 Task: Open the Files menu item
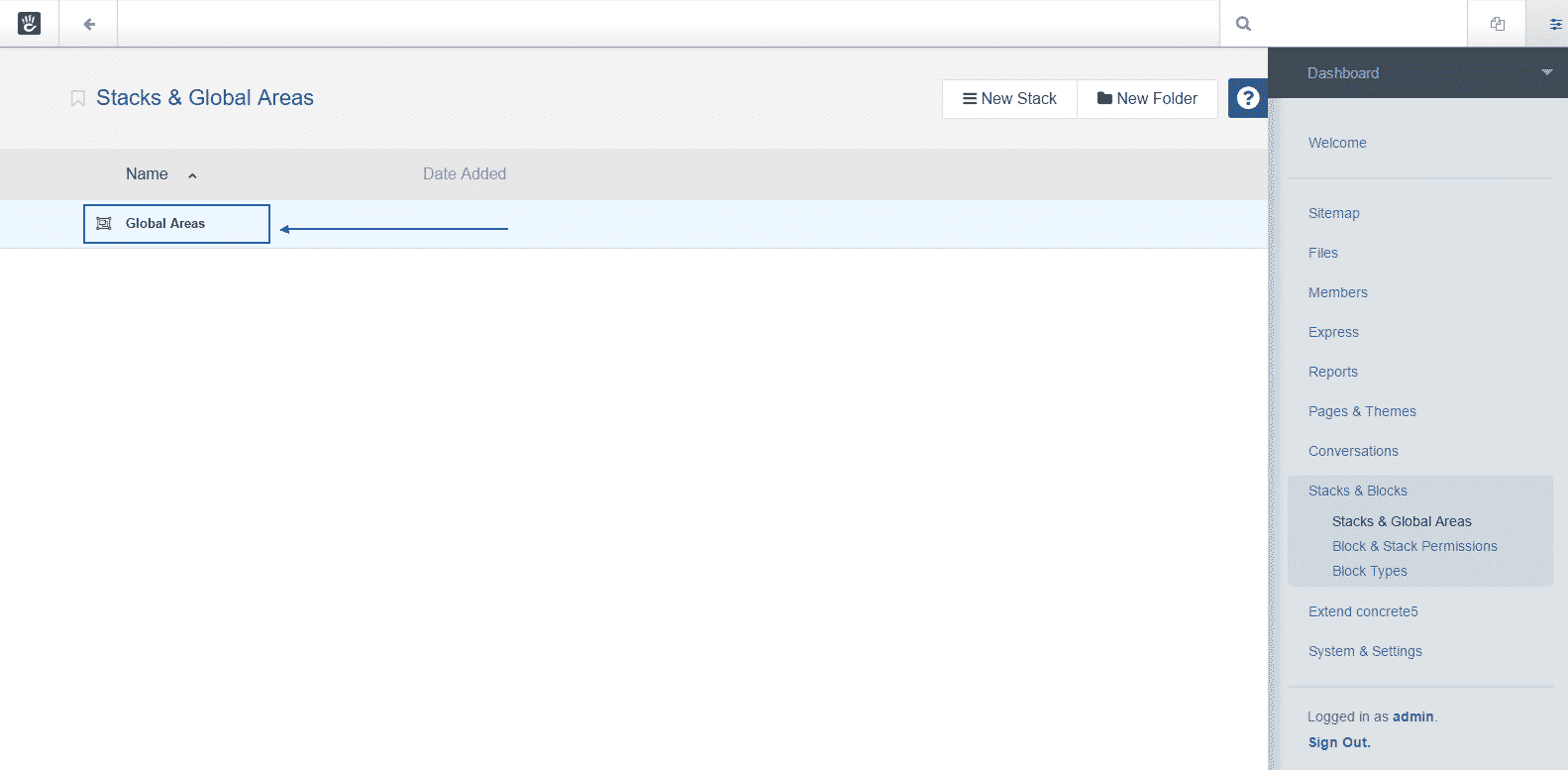pyautogui.click(x=1322, y=253)
